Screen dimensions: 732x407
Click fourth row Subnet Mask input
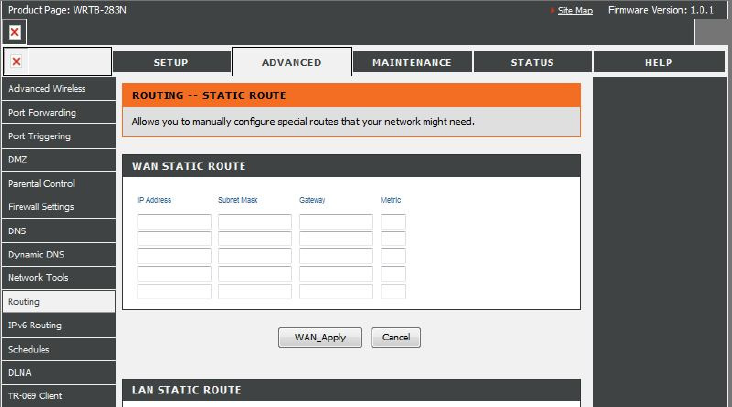255,274
